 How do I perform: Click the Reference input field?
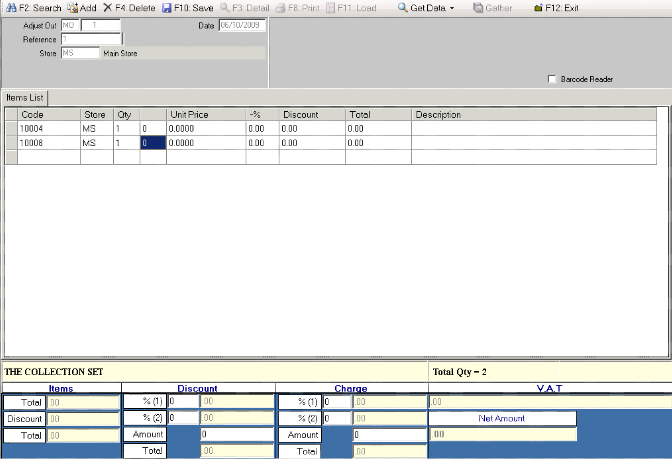90,39
